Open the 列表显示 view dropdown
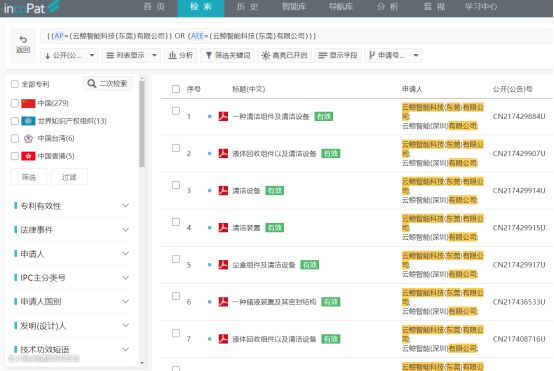The height and width of the screenshot is (371, 554). [x=131, y=55]
